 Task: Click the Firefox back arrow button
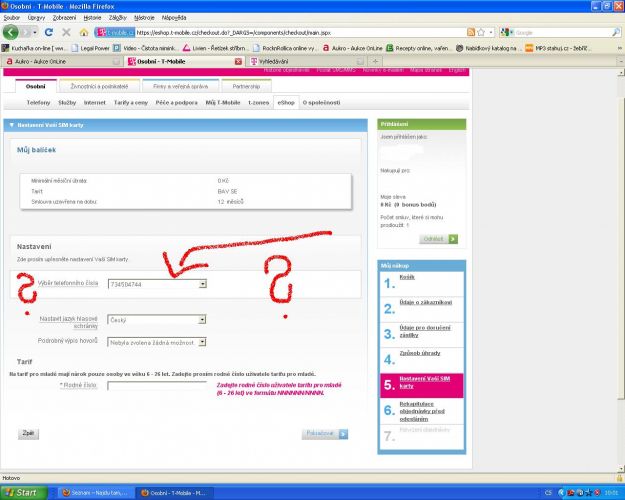coord(10,32)
